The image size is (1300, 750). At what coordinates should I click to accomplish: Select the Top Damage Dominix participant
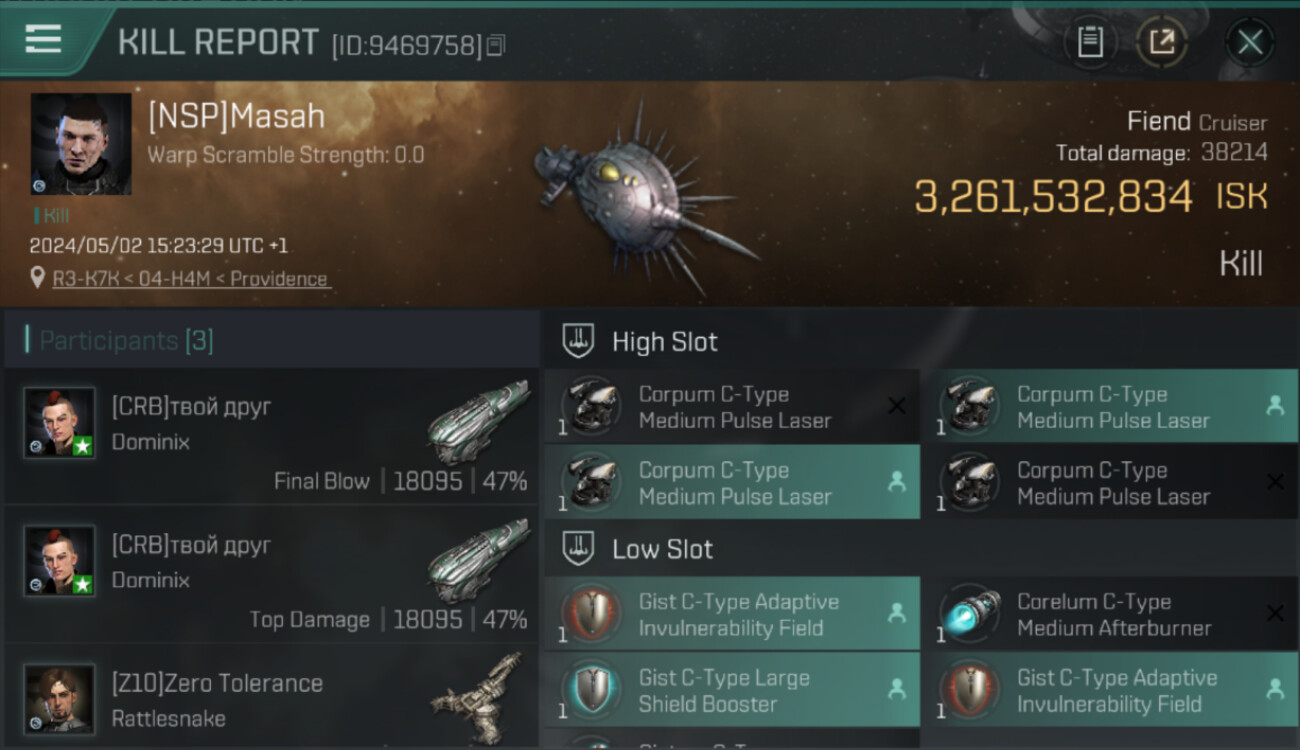click(270, 574)
